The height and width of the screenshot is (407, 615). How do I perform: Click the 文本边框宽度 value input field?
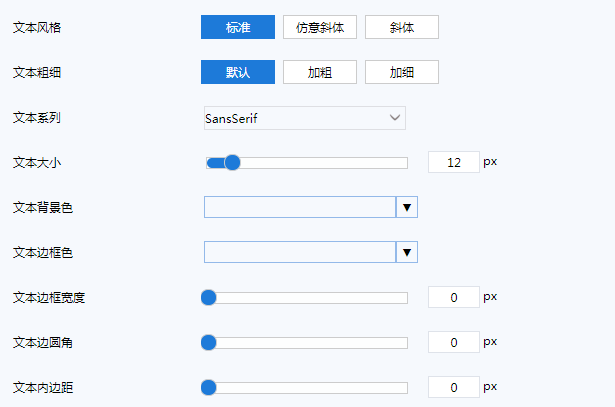453,297
